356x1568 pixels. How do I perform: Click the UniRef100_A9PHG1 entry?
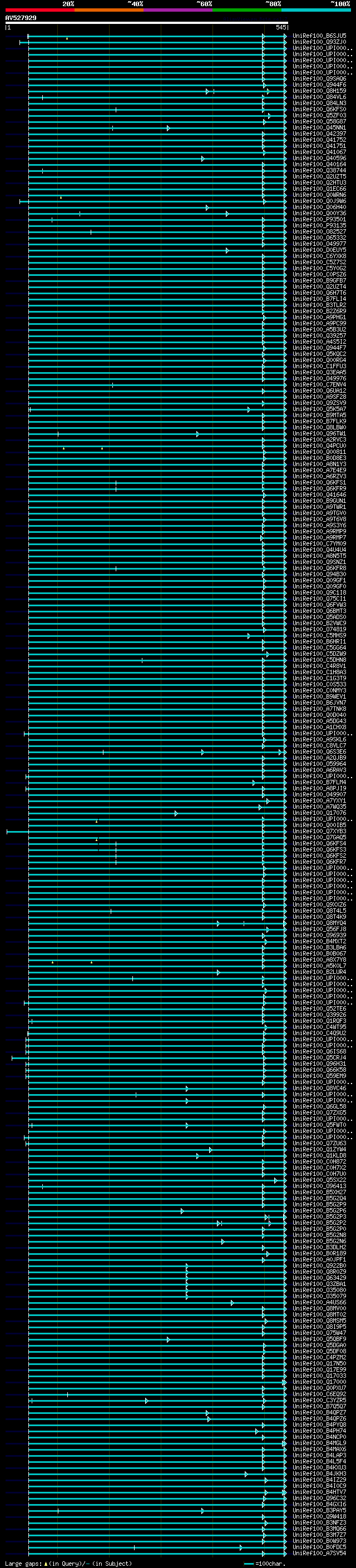pos(319,317)
